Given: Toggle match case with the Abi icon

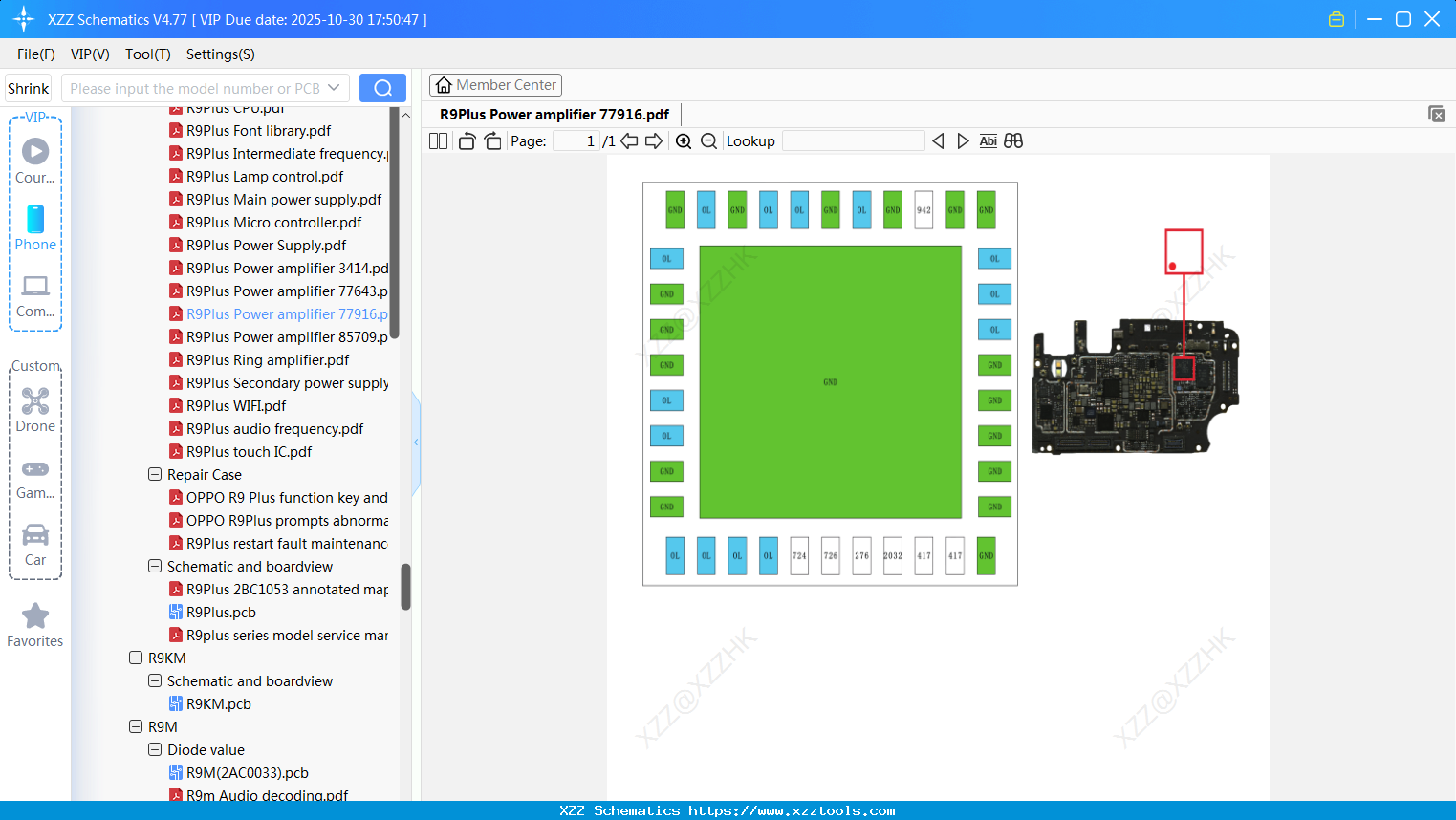Looking at the screenshot, I should (x=988, y=140).
